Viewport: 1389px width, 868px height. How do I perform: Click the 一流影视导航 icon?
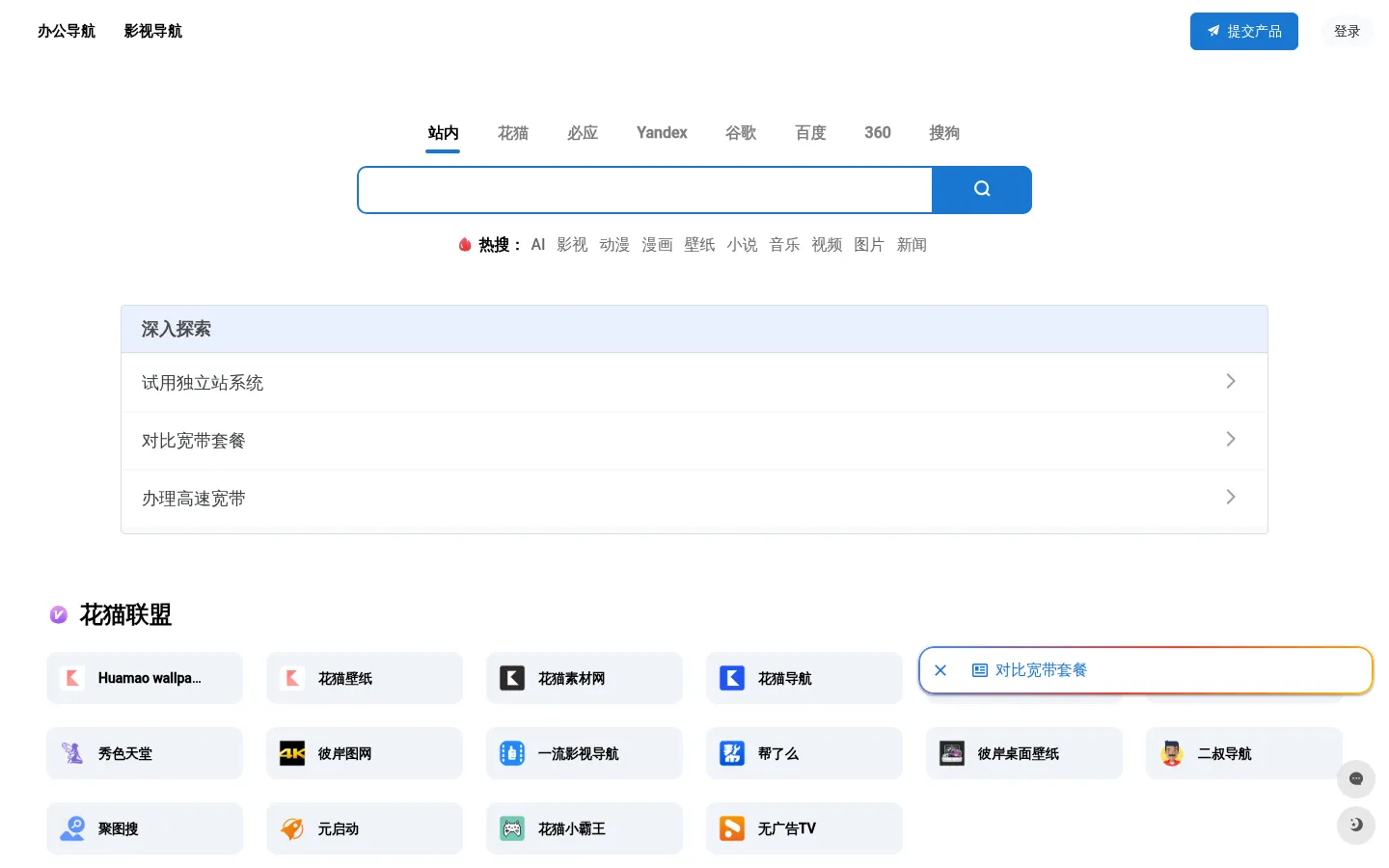click(512, 753)
